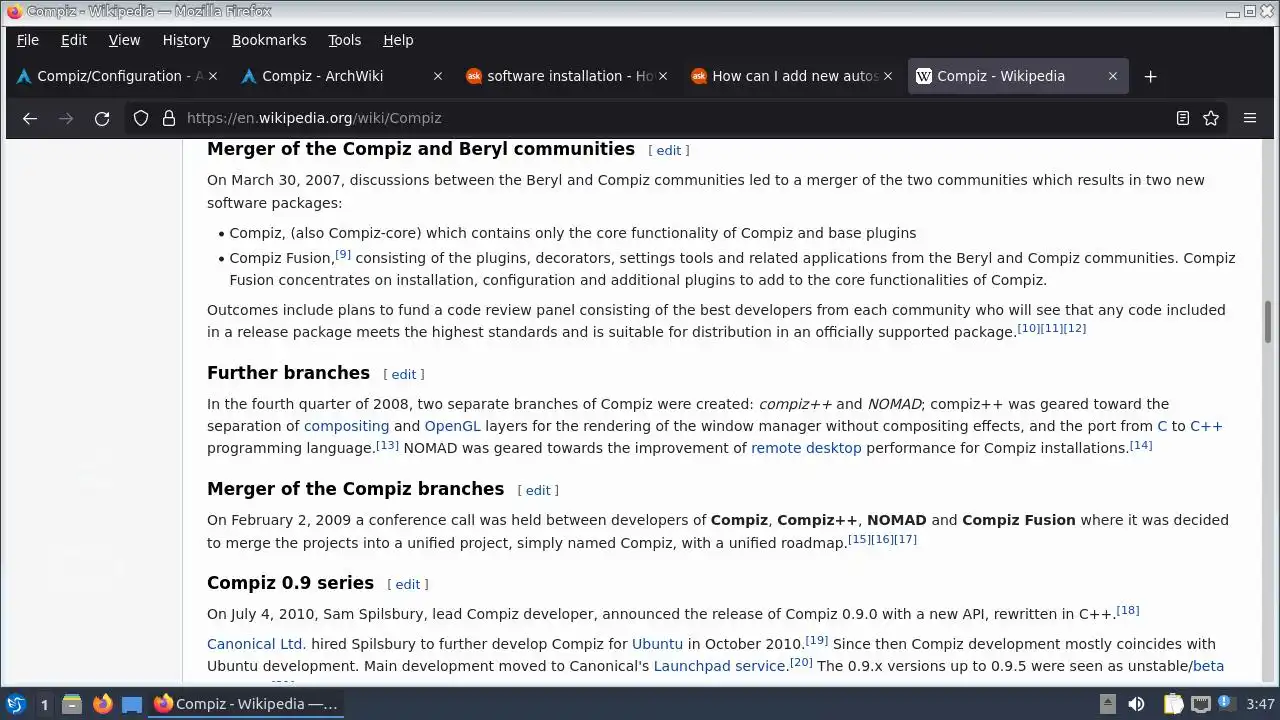The width and height of the screenshot is (1280, 720).
Task: Reload the current Wikipedia page
Action: pos(102,118)
